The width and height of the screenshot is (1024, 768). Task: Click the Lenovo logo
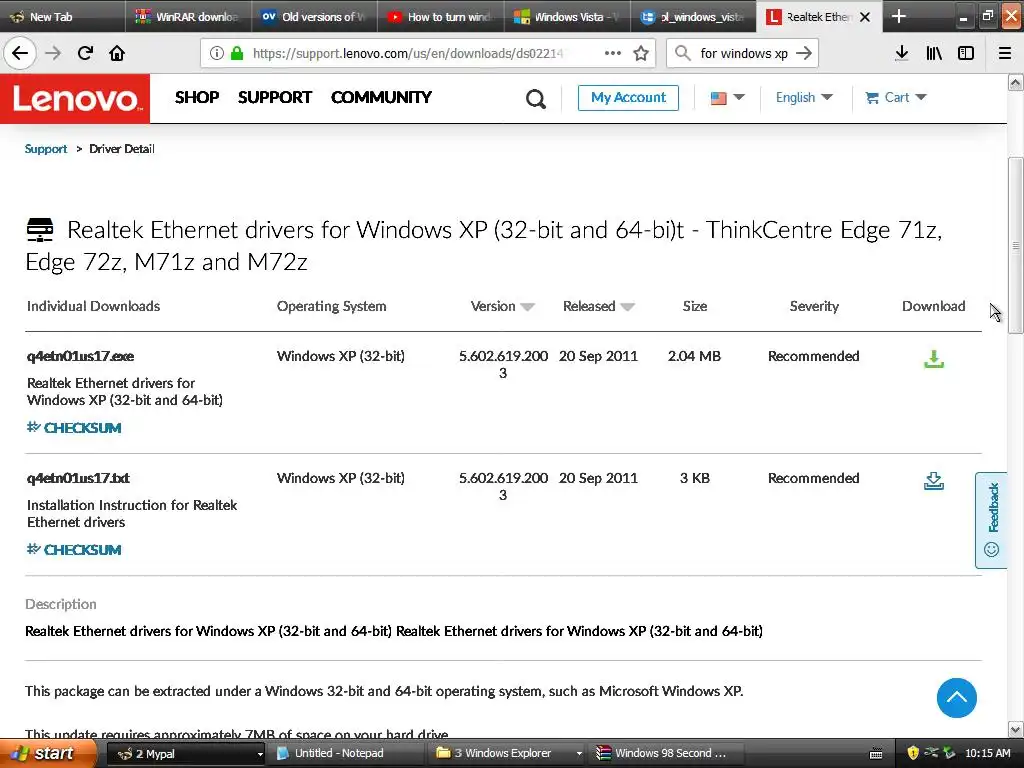[x=75, y=99]
